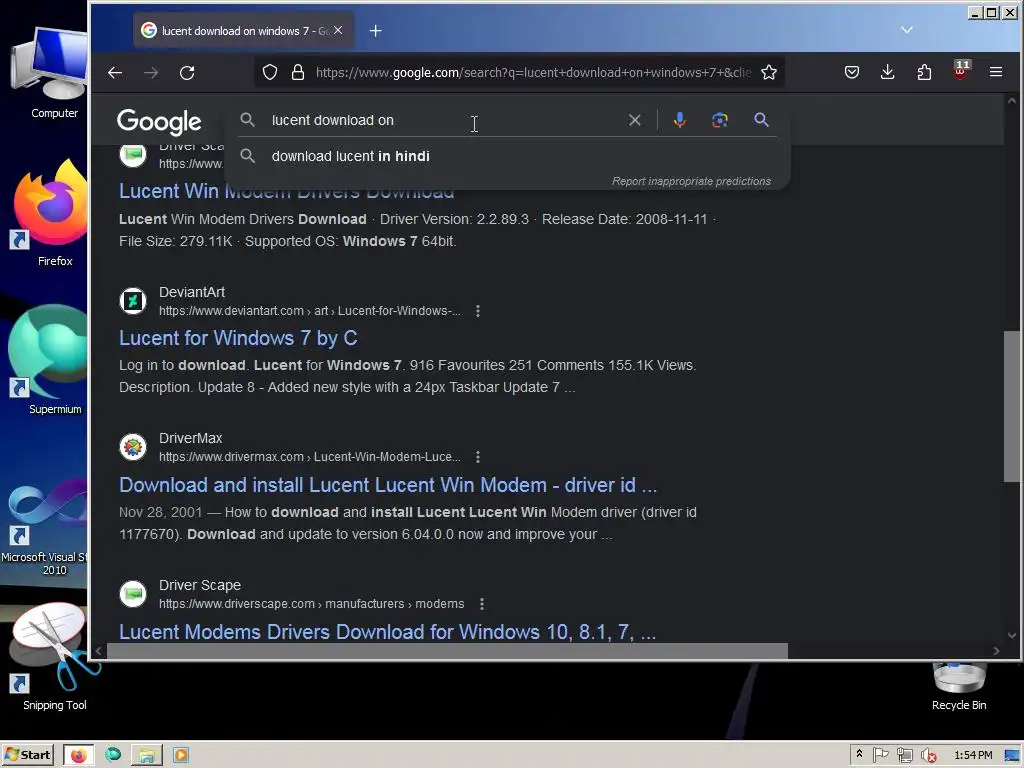Image resolution: width=1024 pixels, height=768 pixels.
Task: Search by image with Lens icon
Action: [720, 120]
